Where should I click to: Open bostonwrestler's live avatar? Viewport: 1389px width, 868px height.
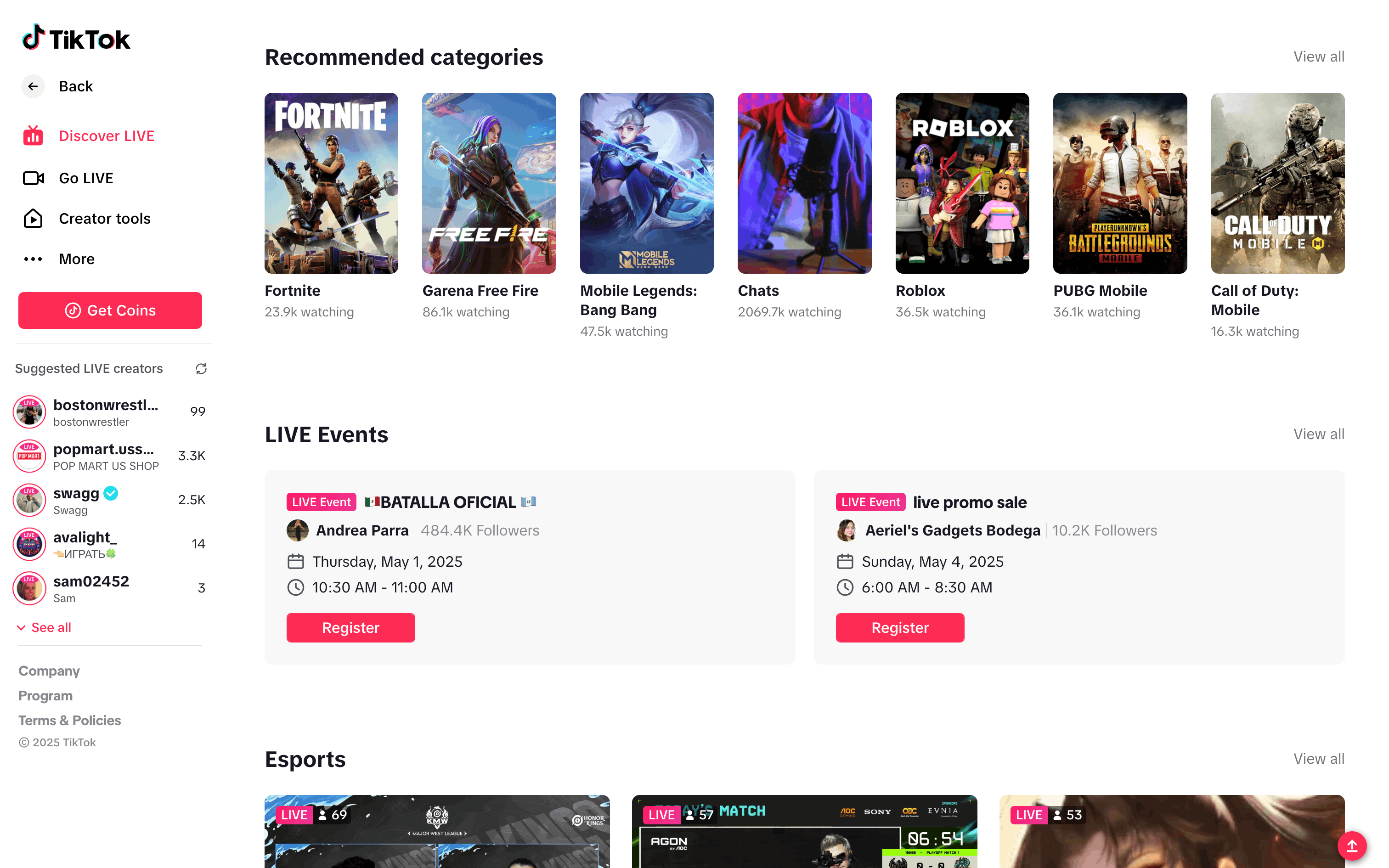pyautogui.click(x=29, y=411)
